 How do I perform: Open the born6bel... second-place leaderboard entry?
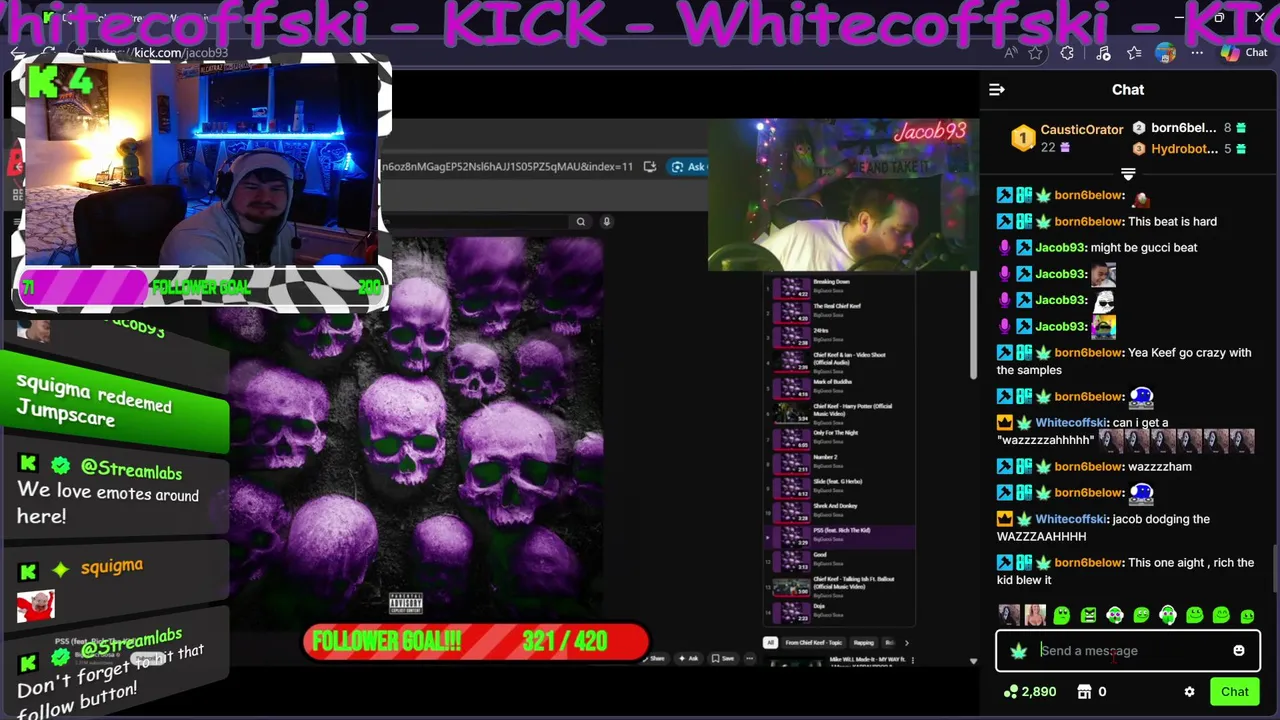1189,128
